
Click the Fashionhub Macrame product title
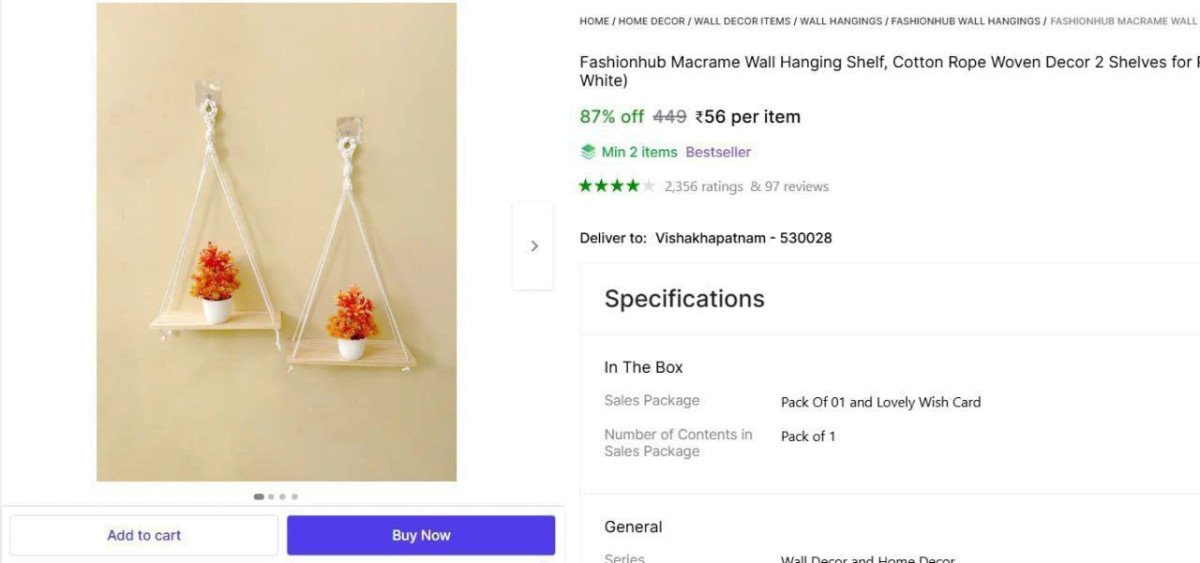(880, 62)
